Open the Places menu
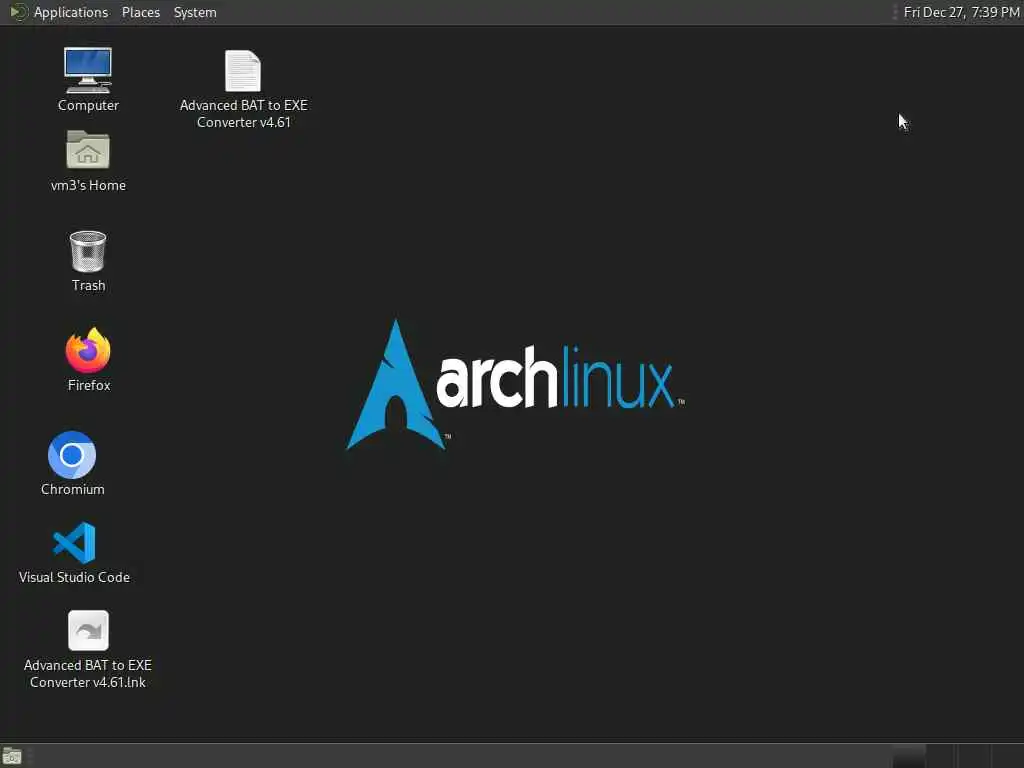 [x=141, y=12]
